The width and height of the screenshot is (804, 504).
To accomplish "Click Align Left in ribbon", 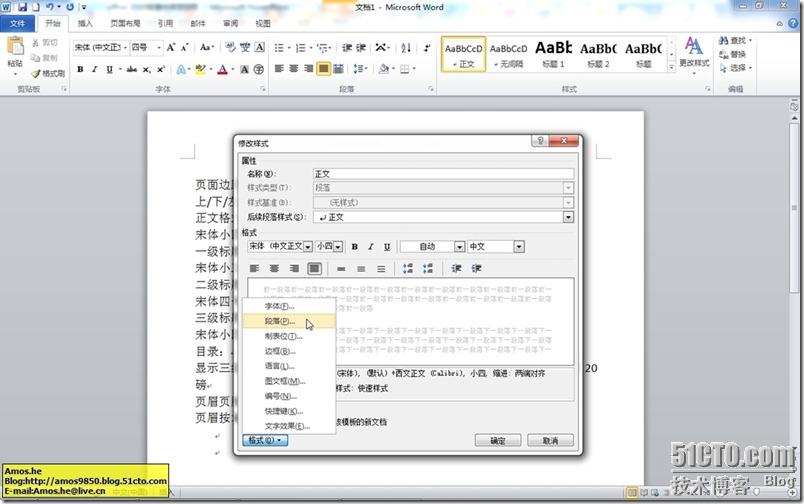I will click(279, 69).
